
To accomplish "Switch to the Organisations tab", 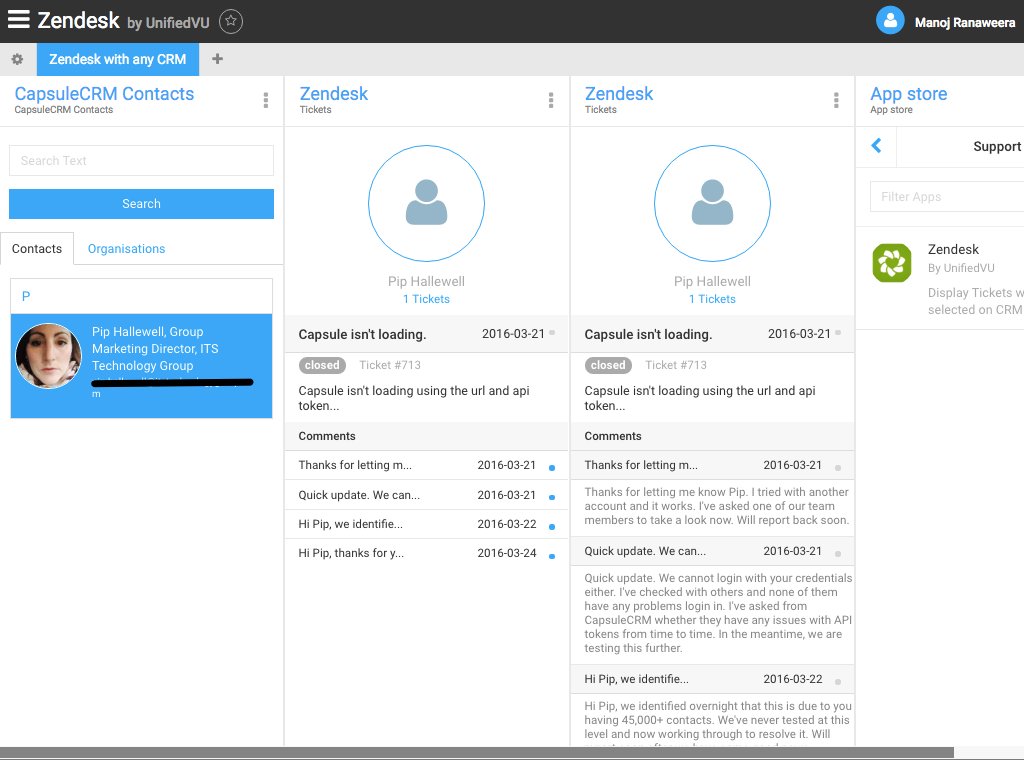I will coord(126,249).
